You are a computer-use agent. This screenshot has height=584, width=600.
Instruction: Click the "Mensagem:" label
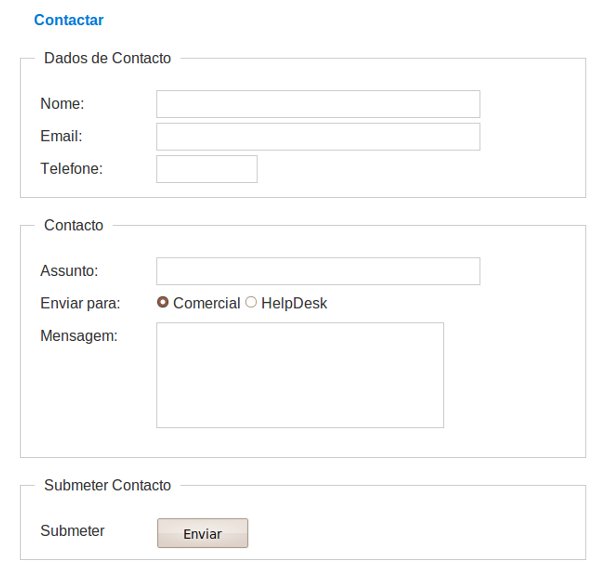coord(79,336)
